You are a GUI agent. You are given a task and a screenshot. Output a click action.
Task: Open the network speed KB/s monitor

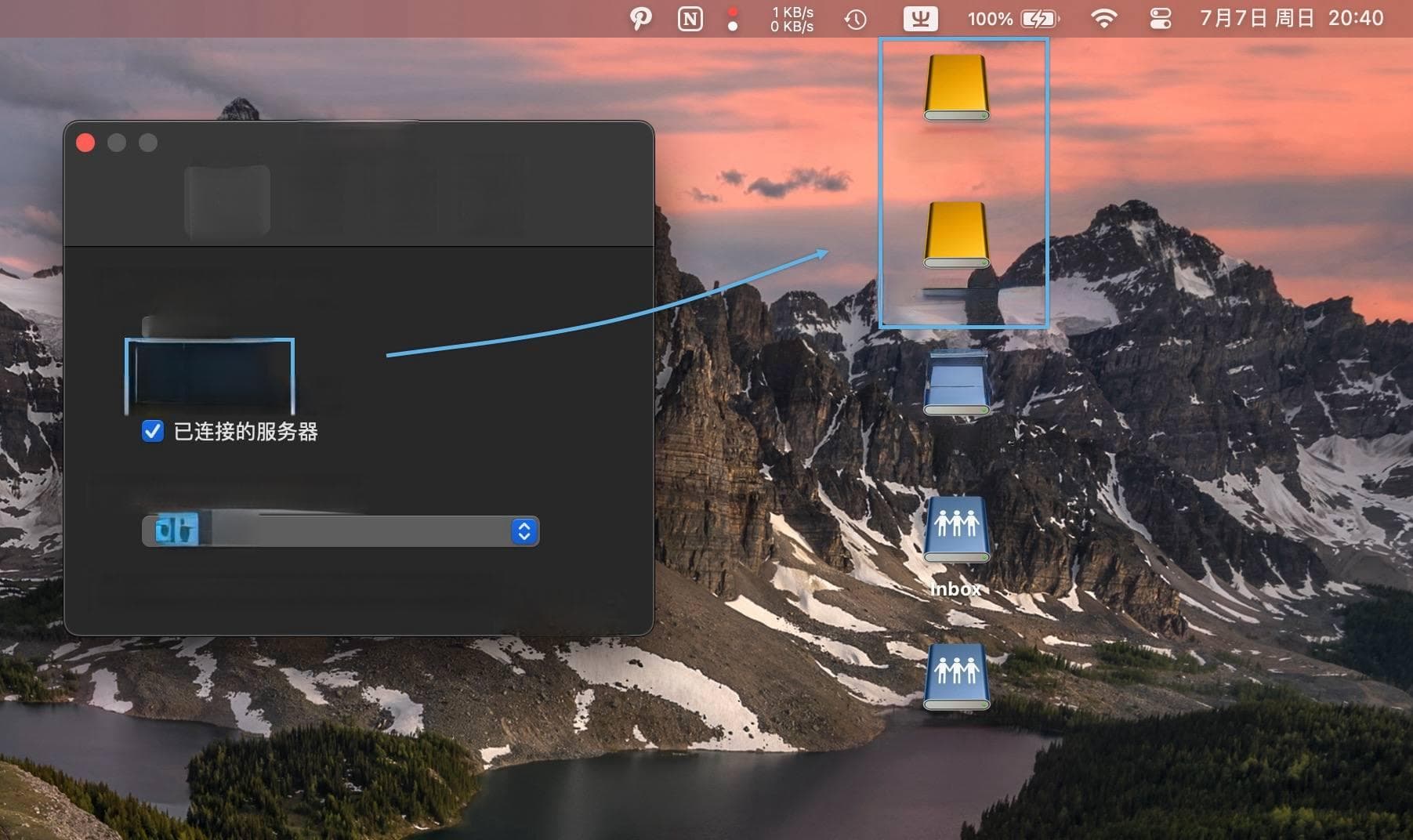[792, 19]
